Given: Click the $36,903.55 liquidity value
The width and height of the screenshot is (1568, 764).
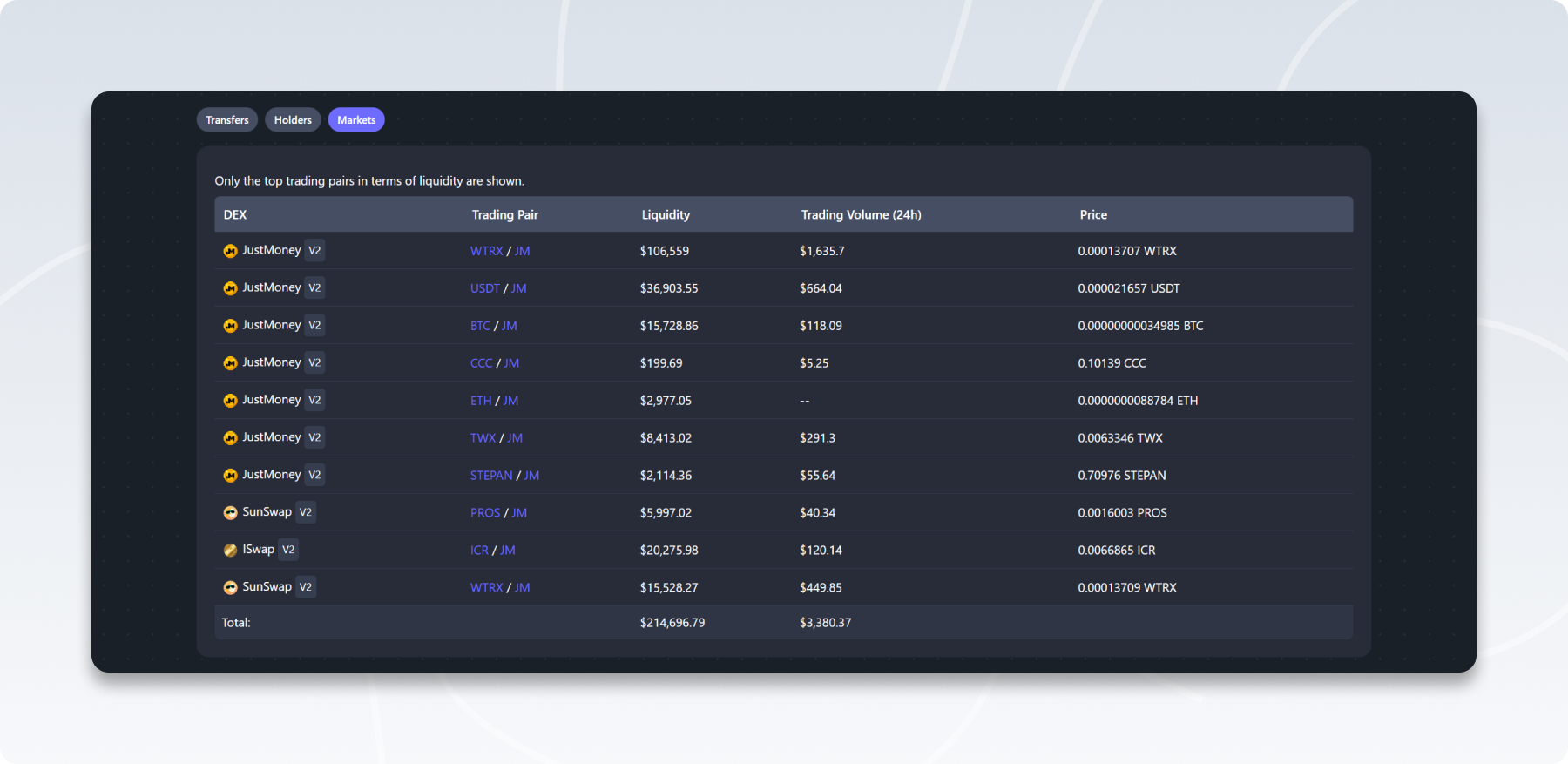Looking at the screenshot, I should click(669, 288).
